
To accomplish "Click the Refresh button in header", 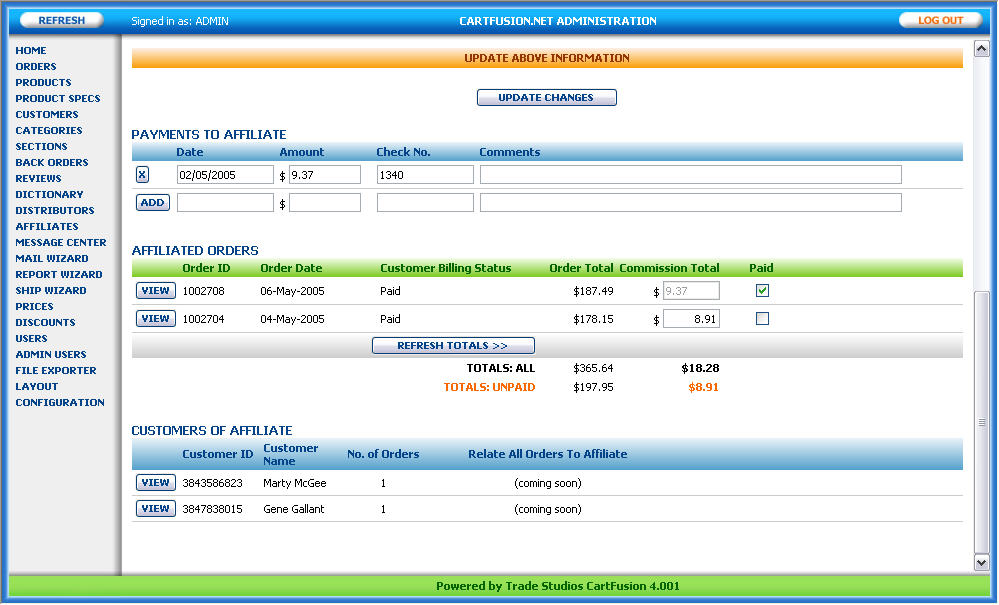I will click(x=61, y=20).
